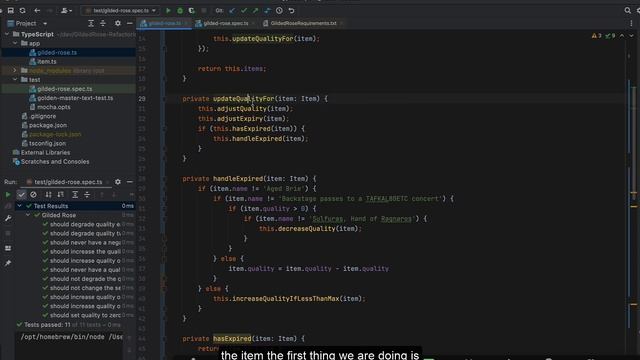Click the layout icon in Run sidebar

tap(8, 248)
